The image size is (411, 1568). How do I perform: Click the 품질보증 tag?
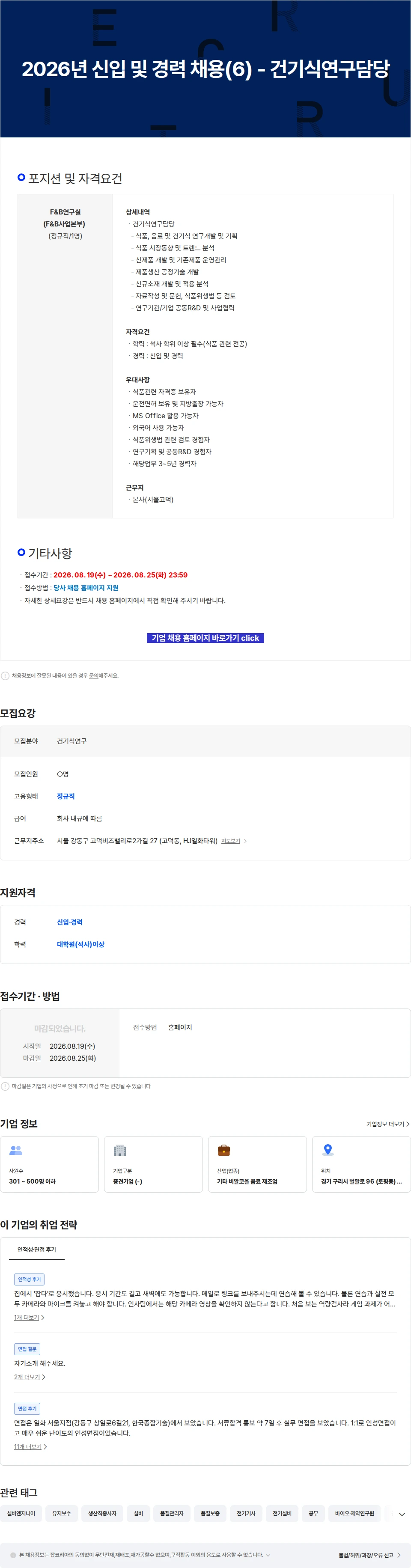click(210, 1513)
